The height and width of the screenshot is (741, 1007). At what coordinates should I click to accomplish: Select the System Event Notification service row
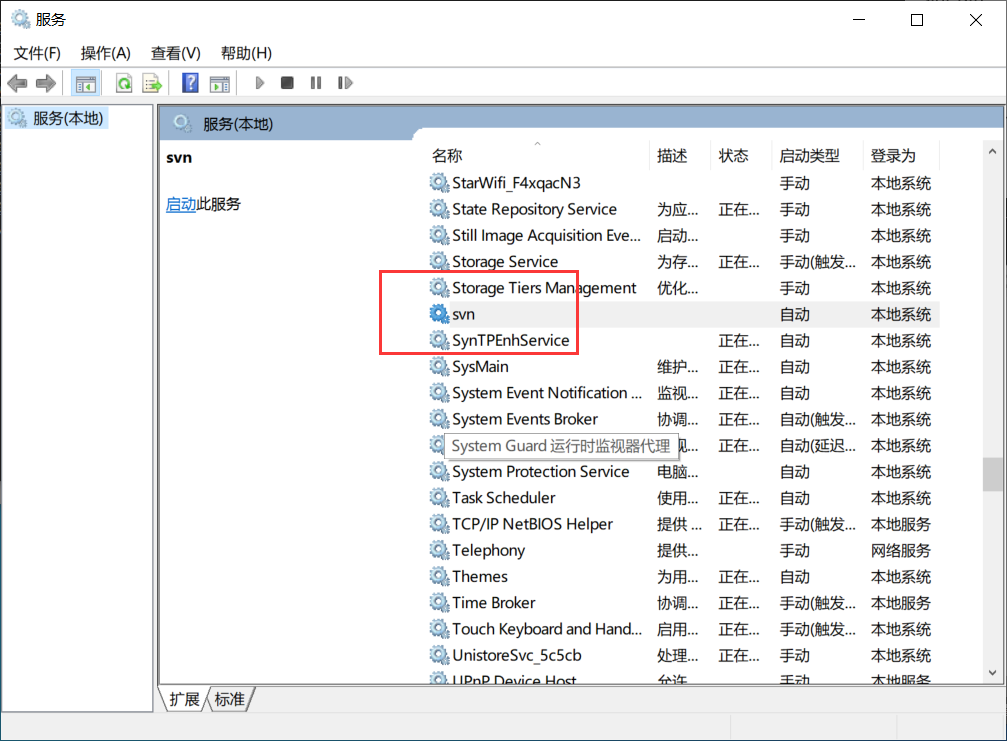pos(683,393)
